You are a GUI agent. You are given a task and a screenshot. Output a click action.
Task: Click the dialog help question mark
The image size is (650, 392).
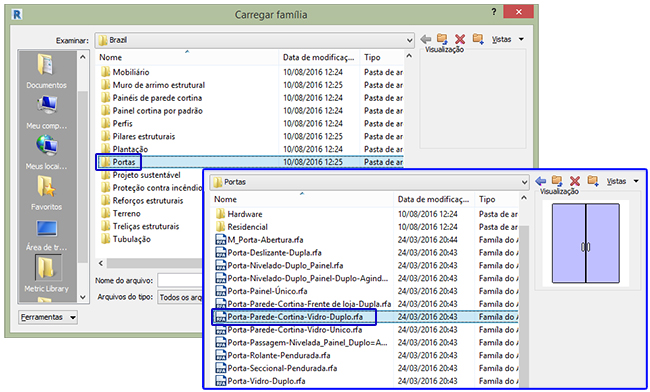click(x=494, y=12)
